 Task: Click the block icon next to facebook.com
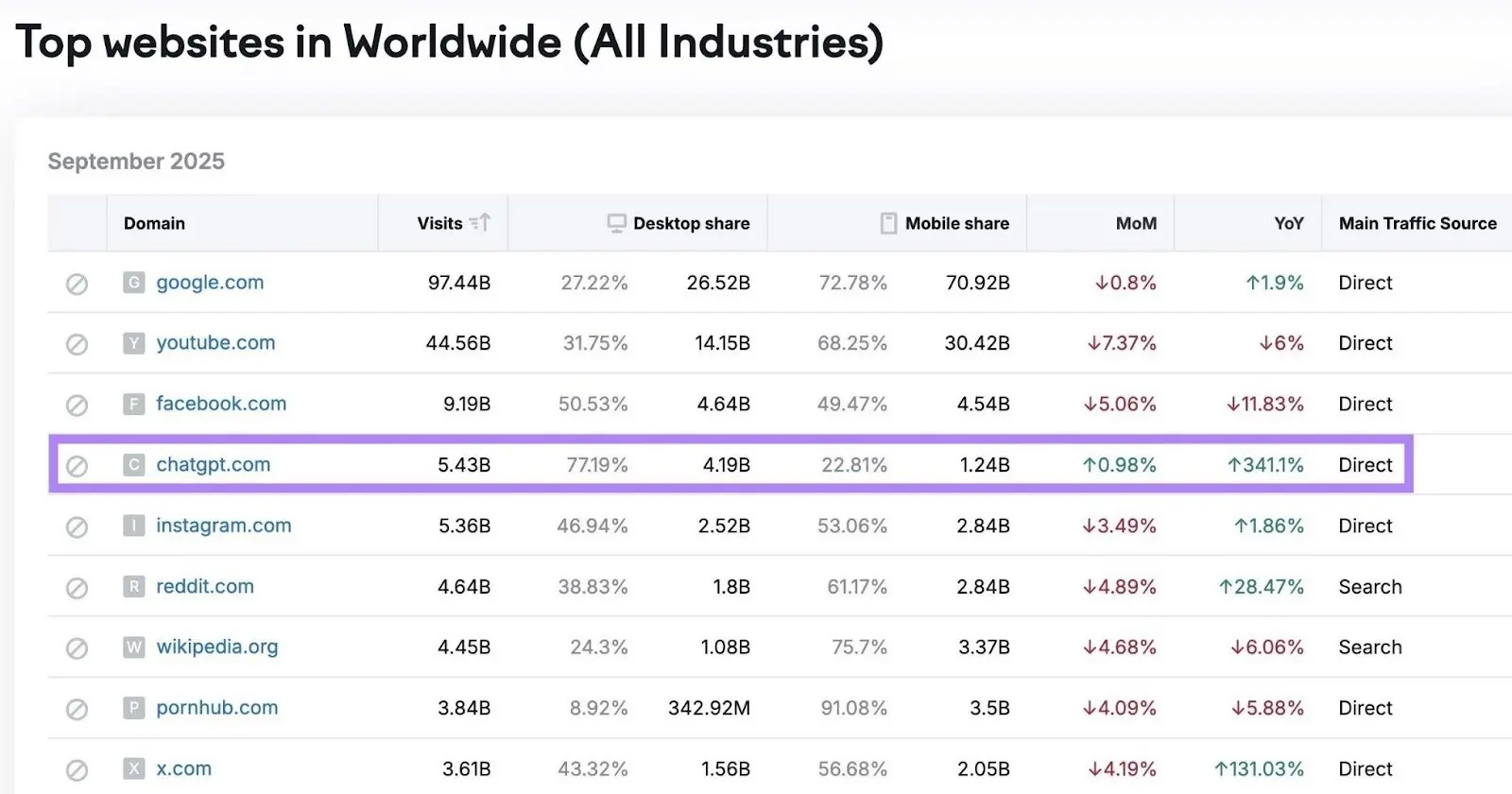tap(77, 405)
